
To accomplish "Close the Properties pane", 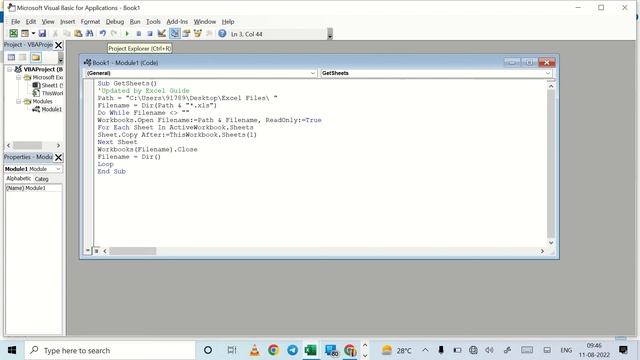I will click(x=59, y=157).
